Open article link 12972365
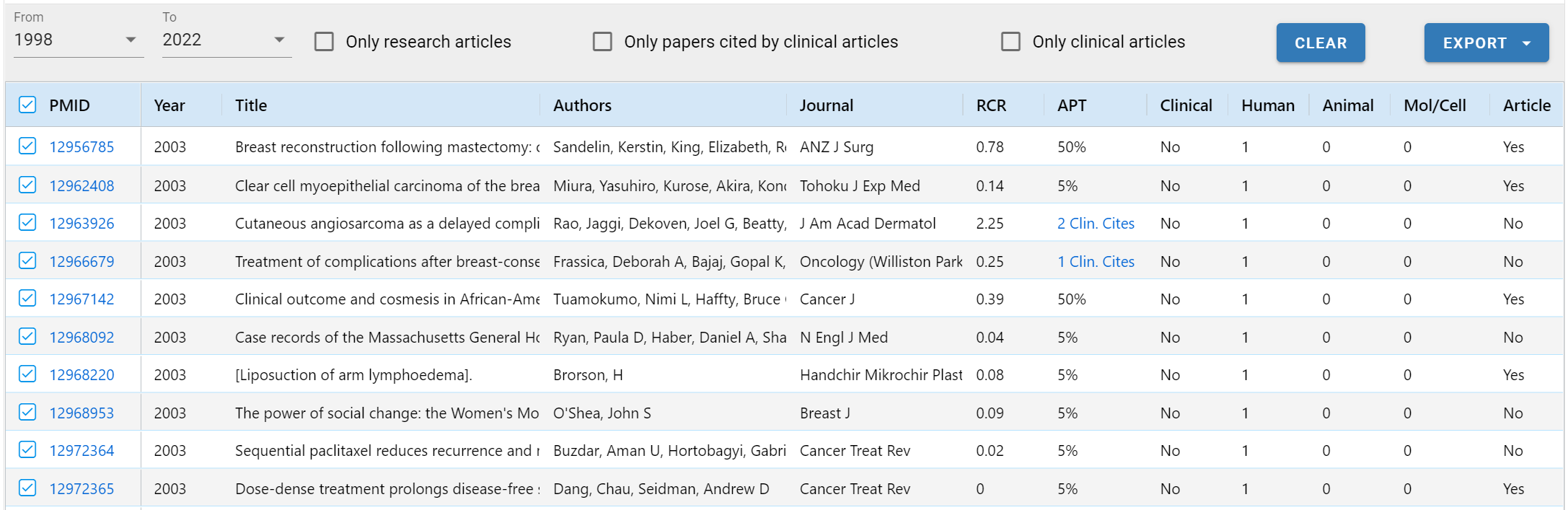The width and height of the screenshot is (1568, 510). tap(82, 489)
